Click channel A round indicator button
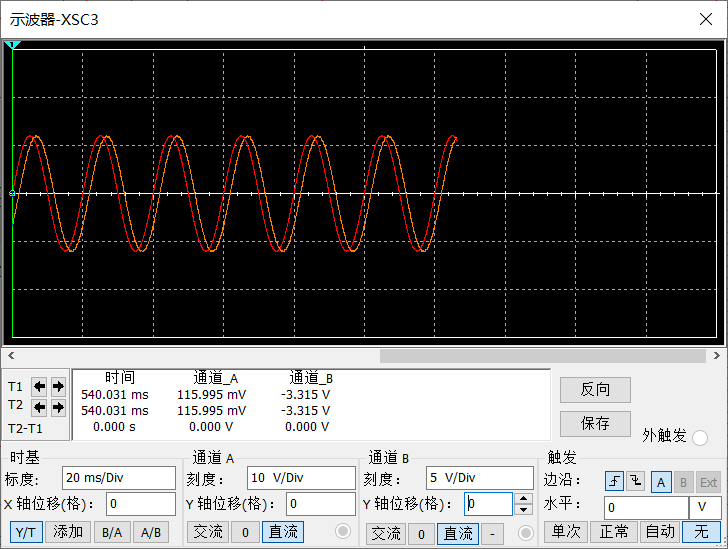 [x=343, y=531]
